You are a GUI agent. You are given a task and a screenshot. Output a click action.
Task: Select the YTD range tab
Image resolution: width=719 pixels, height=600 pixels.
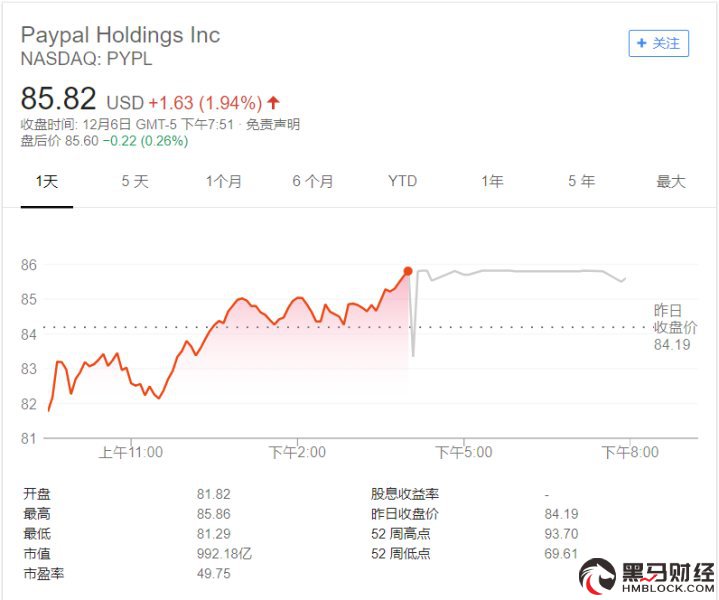click(x=402, y=181)
